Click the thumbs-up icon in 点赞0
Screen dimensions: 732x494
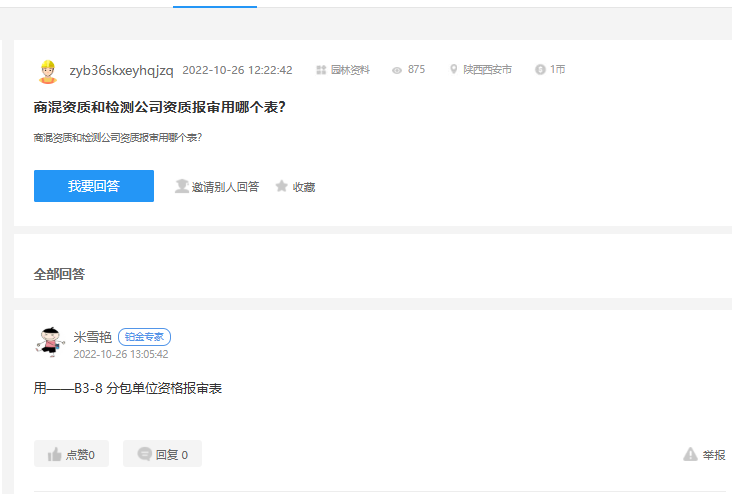[x=55, y=454]
